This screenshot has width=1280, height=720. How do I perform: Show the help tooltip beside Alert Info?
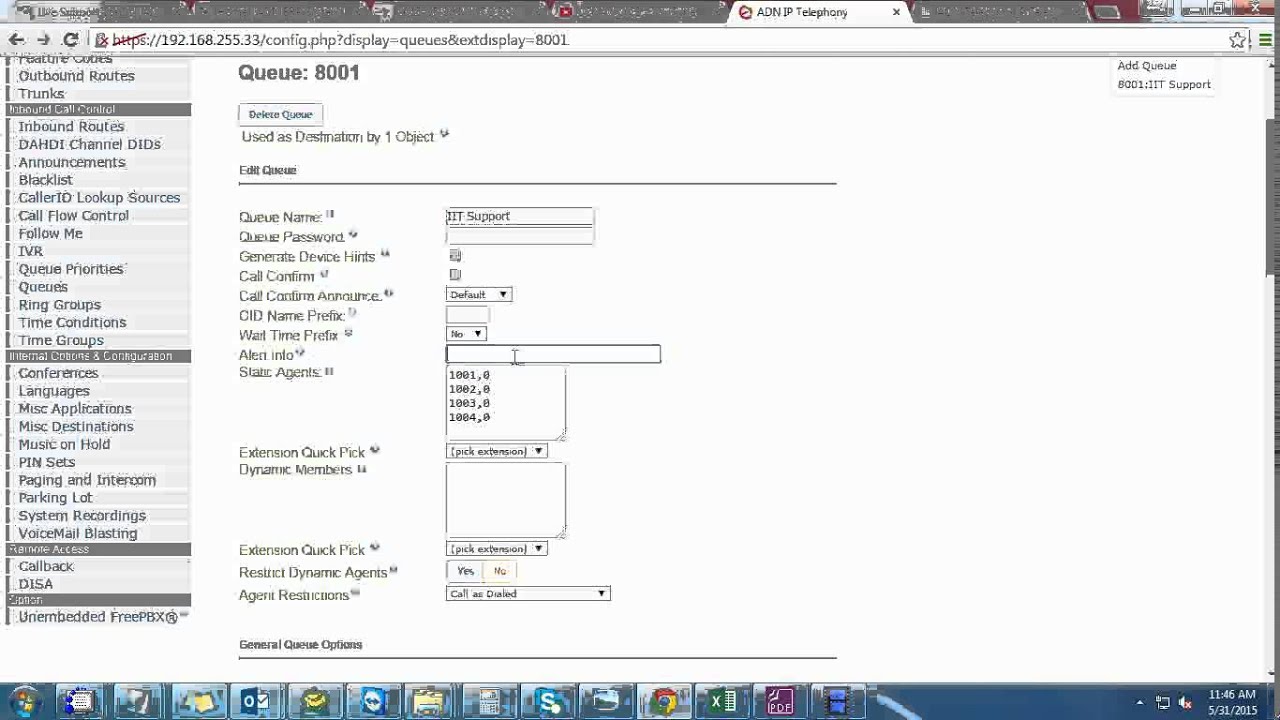pos(299,354)
